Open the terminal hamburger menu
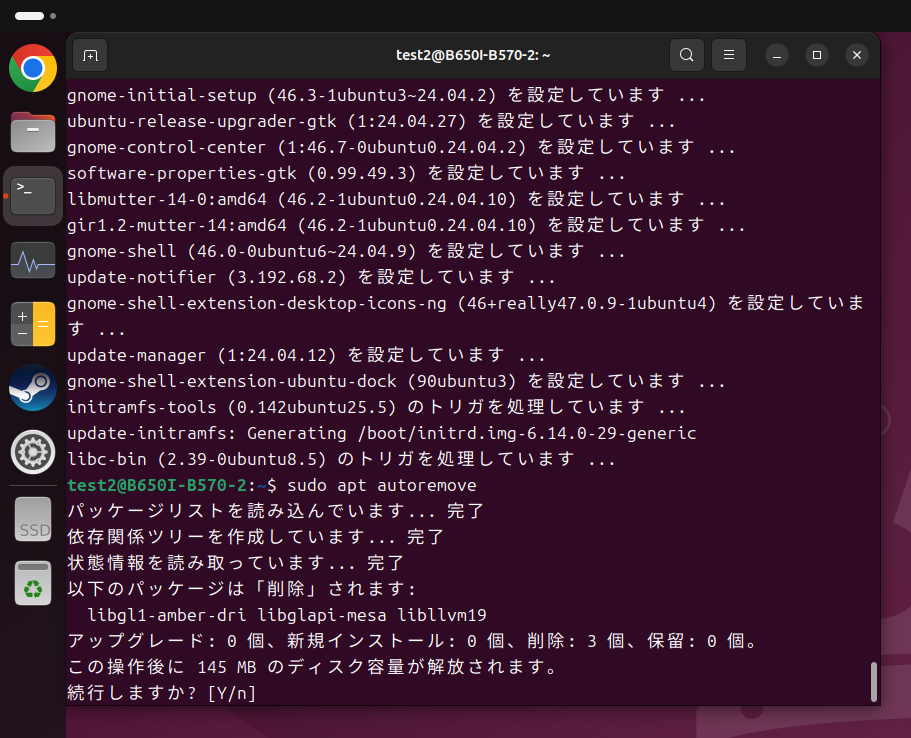 [729, 55]
